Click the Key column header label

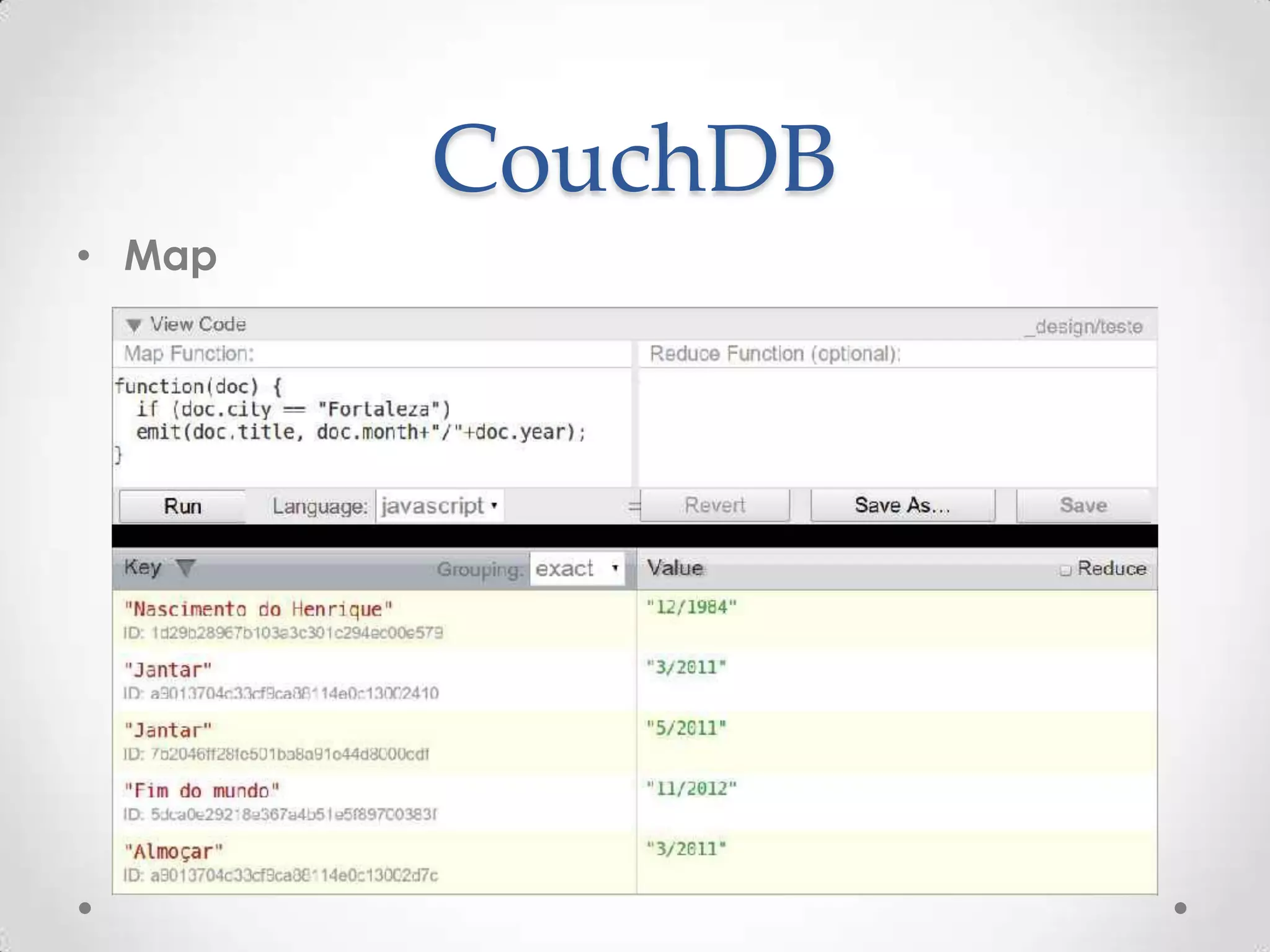coord(143,567)
